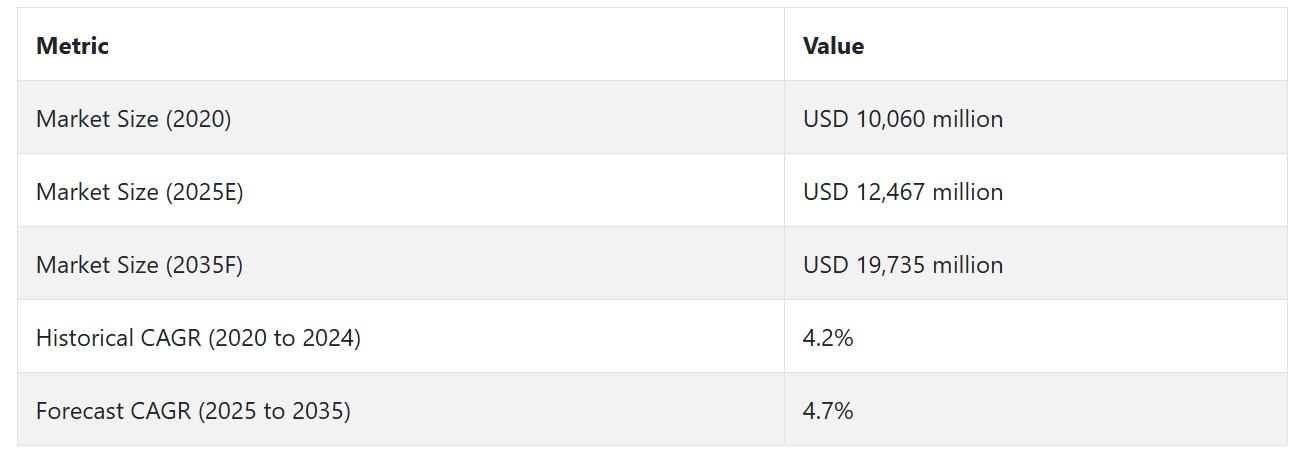Screen dimensions: 1300x454
Task: Click Forecast CAGR (2025 to 2035) label
Action: [193, 410]
